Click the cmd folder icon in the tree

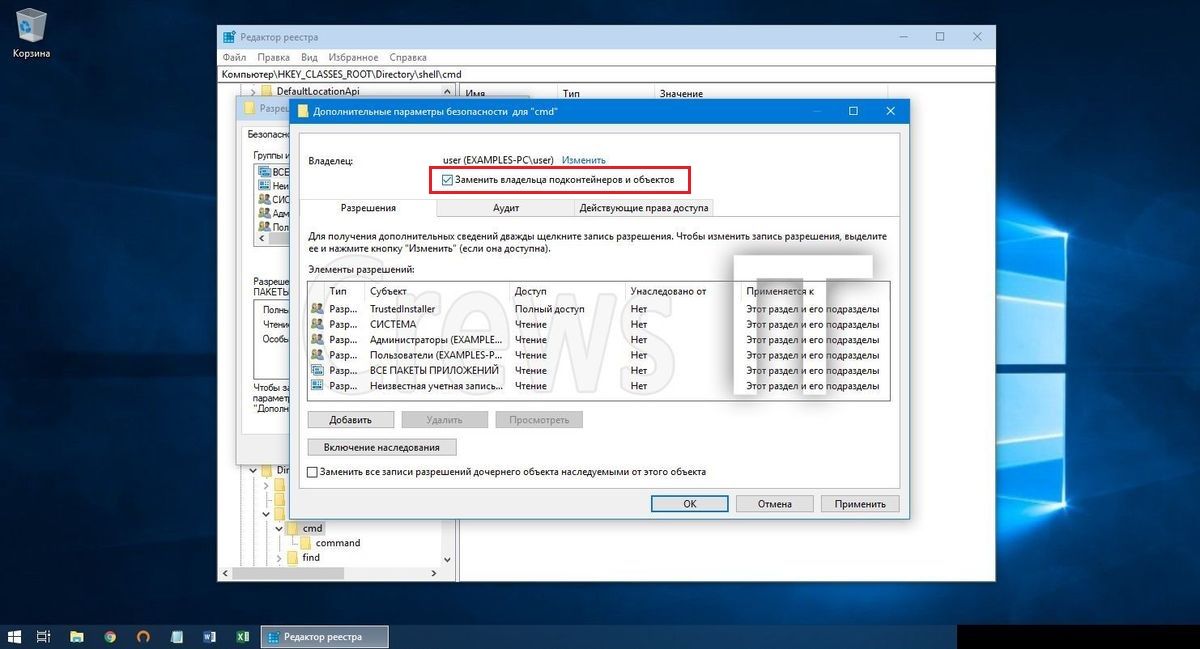(x=292, y=527)
